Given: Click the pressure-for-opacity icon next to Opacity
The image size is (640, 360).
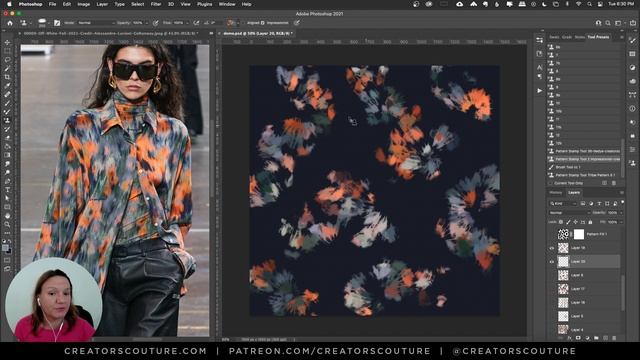Looking at the screenshot, I should pyautogui.click(x=156, y=23).
